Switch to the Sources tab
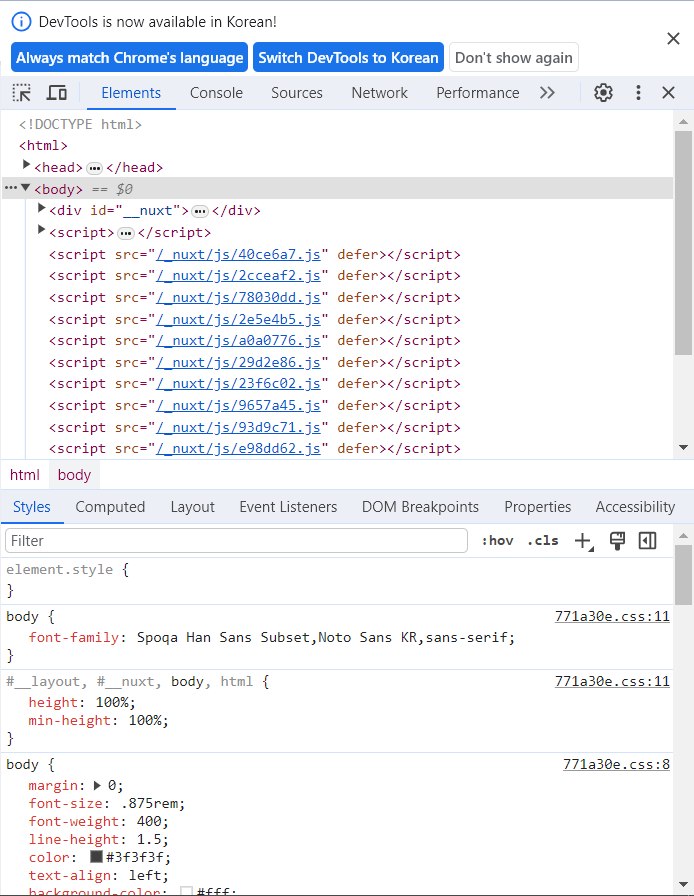 (x=297, y=93)
